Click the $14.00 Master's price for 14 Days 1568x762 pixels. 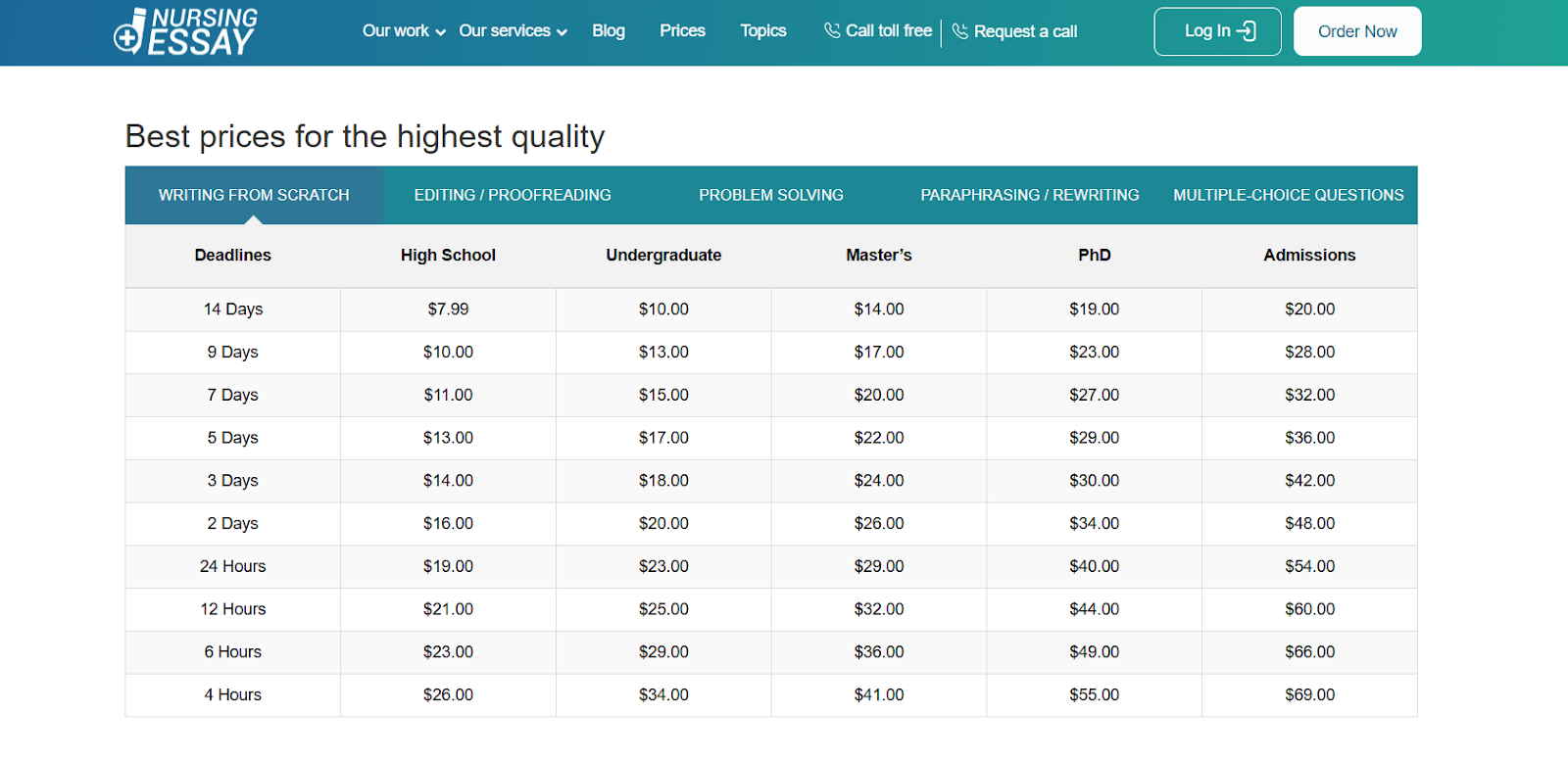click(x=879, y=309)
